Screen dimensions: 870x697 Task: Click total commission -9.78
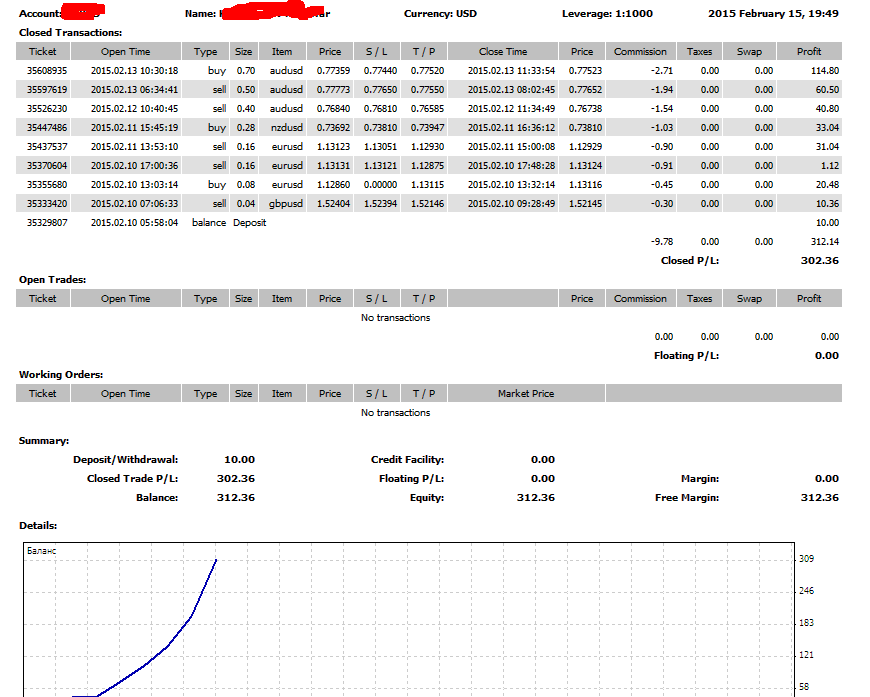tap(661, 241)
